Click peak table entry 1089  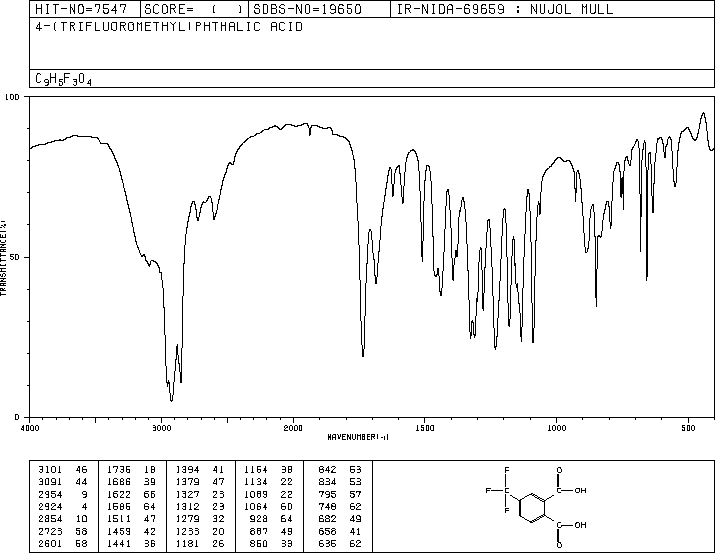[256, 494]
